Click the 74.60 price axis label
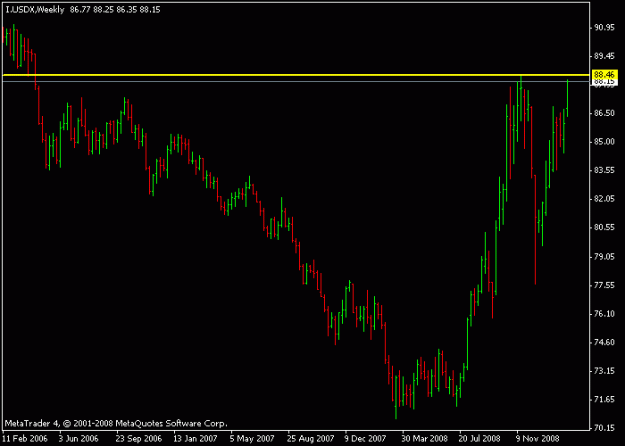The height and width of the screenshot is (446, 625). tap(605, 342)
